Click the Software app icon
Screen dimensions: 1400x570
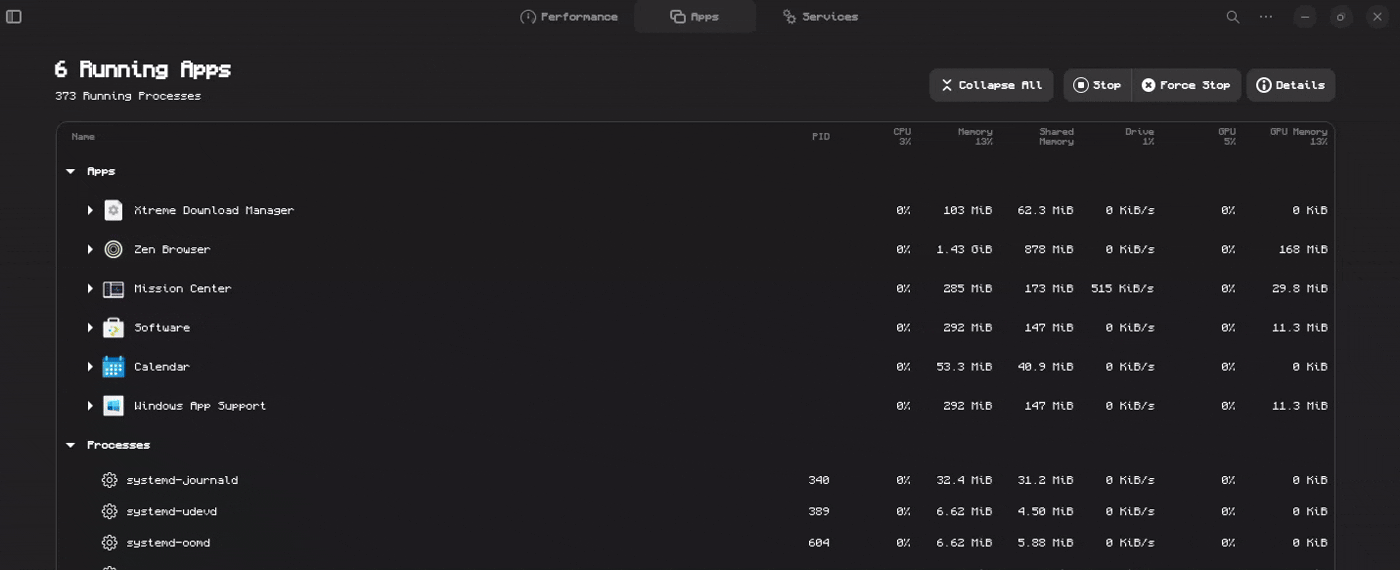pos(113,328)
